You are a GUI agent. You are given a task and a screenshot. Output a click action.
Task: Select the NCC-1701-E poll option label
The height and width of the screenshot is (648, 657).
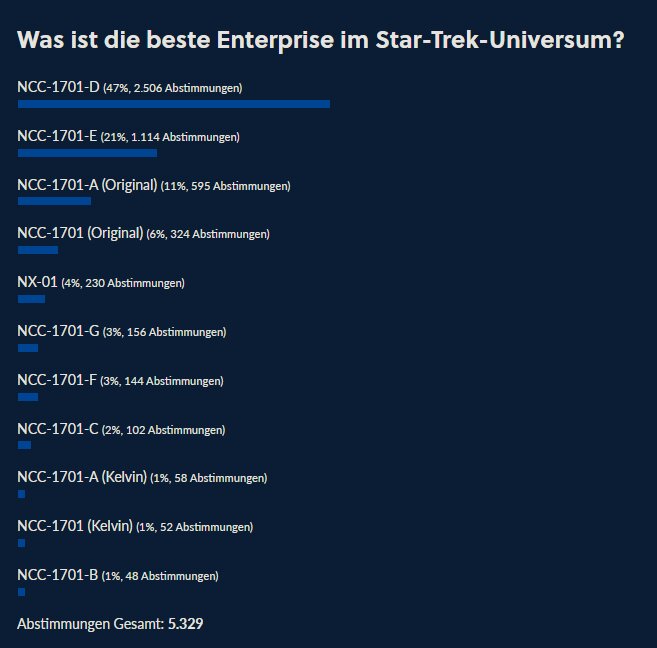click(58, 136)
